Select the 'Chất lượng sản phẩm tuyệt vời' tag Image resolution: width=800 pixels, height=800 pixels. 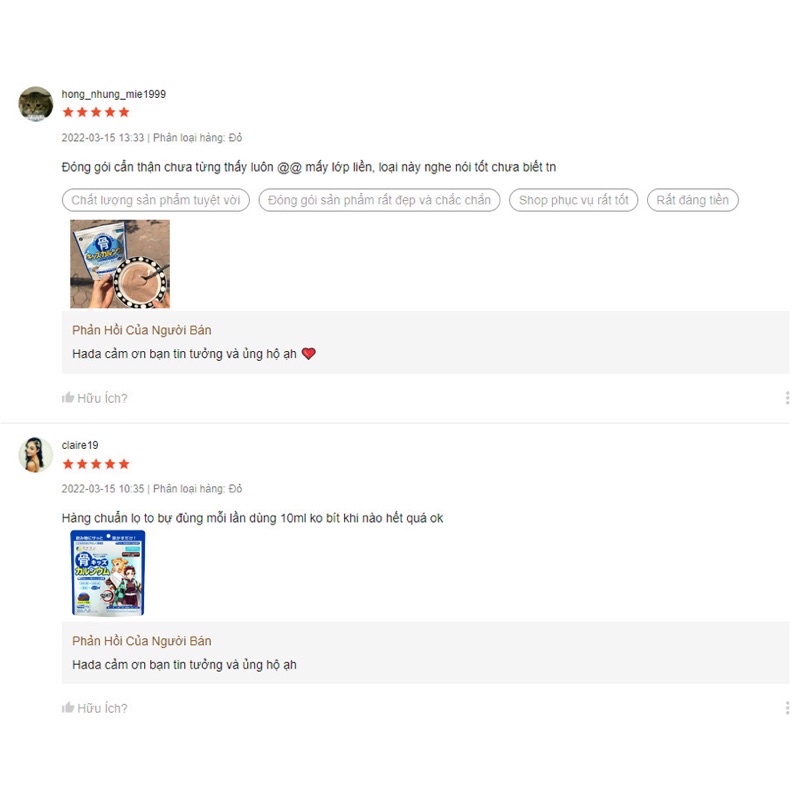pos(156,200)
